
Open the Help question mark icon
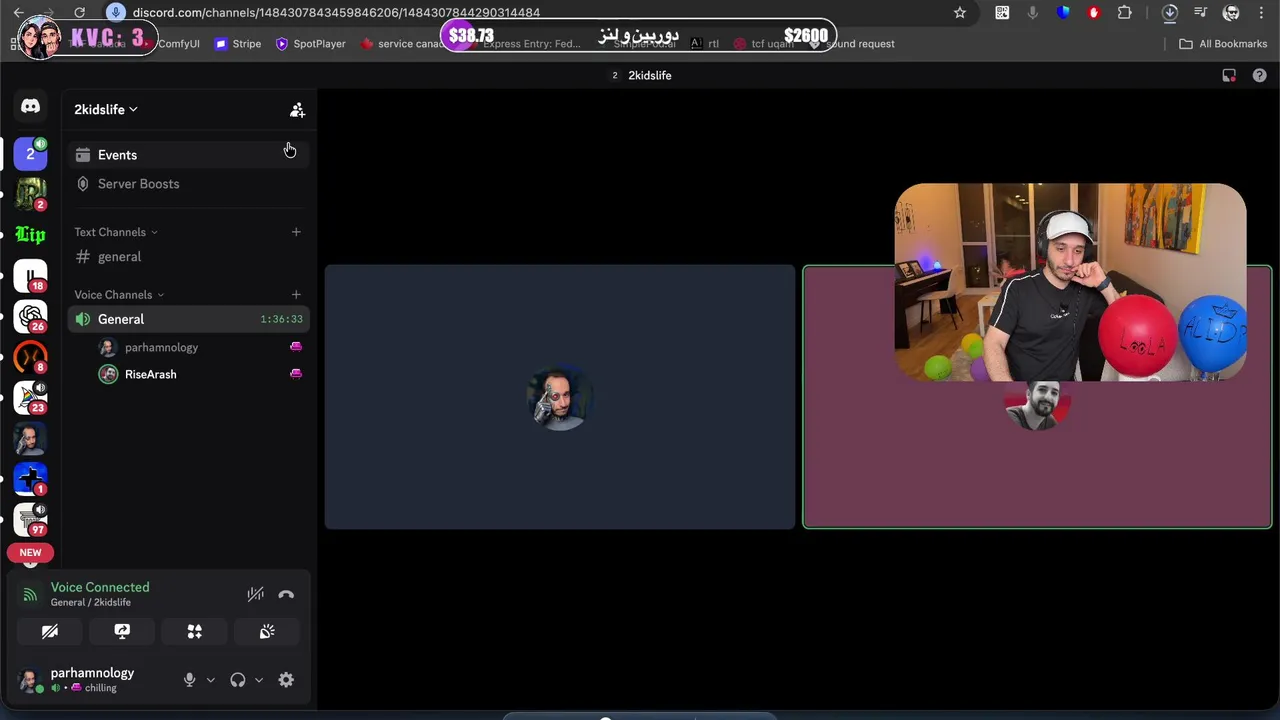(1259, 75)
